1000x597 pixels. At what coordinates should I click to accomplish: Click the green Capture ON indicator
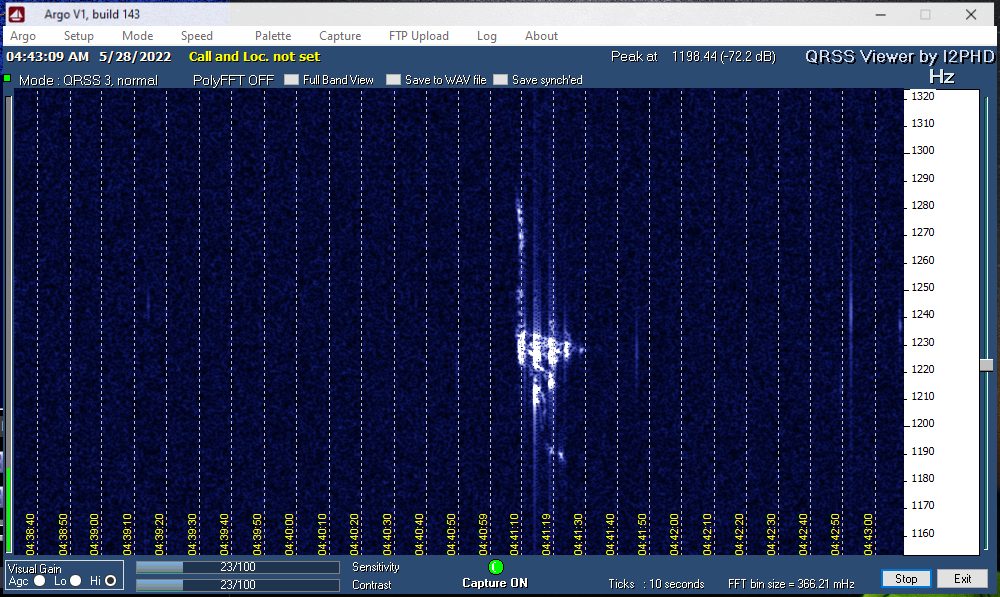tap(496, 566)
